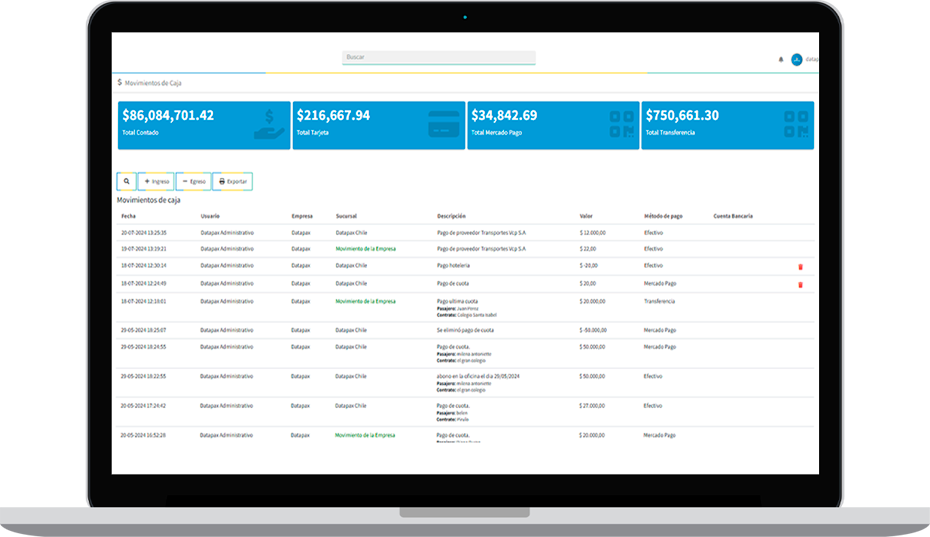Delete the Pago hotelería row
Image resolution: width=930 pixels, height=537 pixels.
tap(800, 267)
